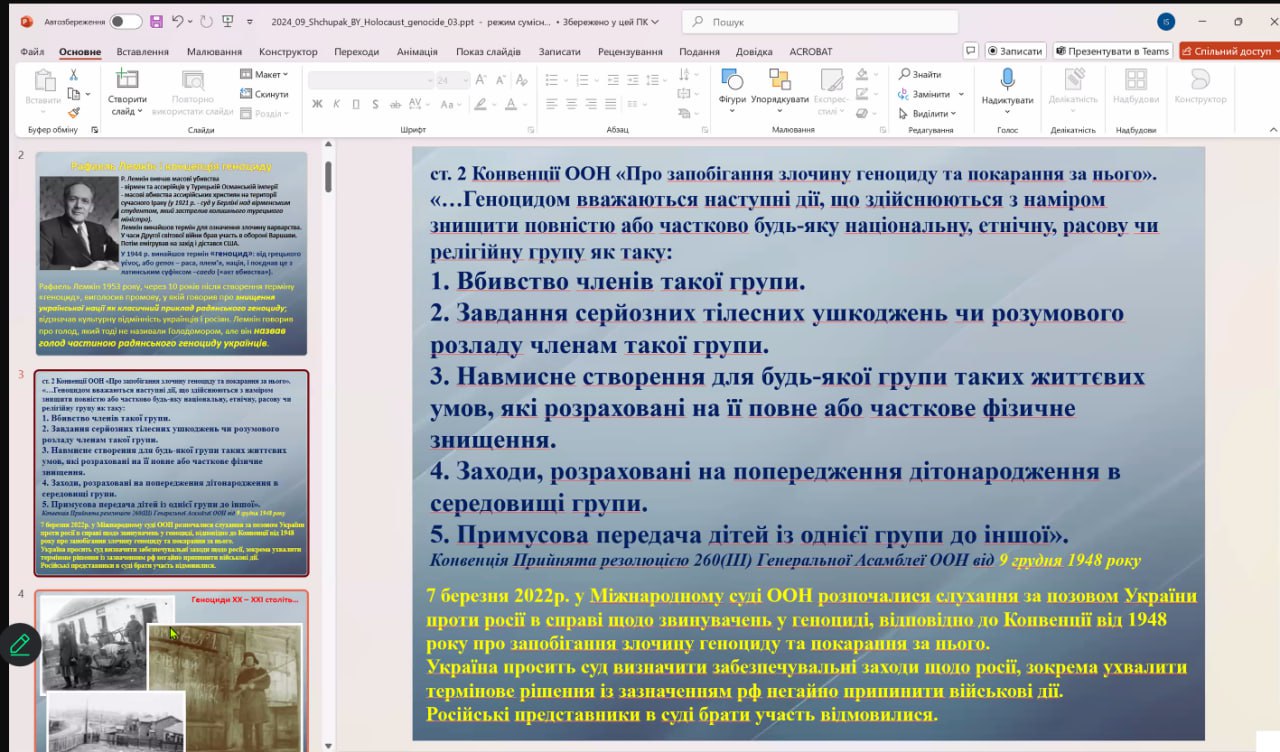
Task: Click the Спільний доступ share button
Action: point(1229,50)
